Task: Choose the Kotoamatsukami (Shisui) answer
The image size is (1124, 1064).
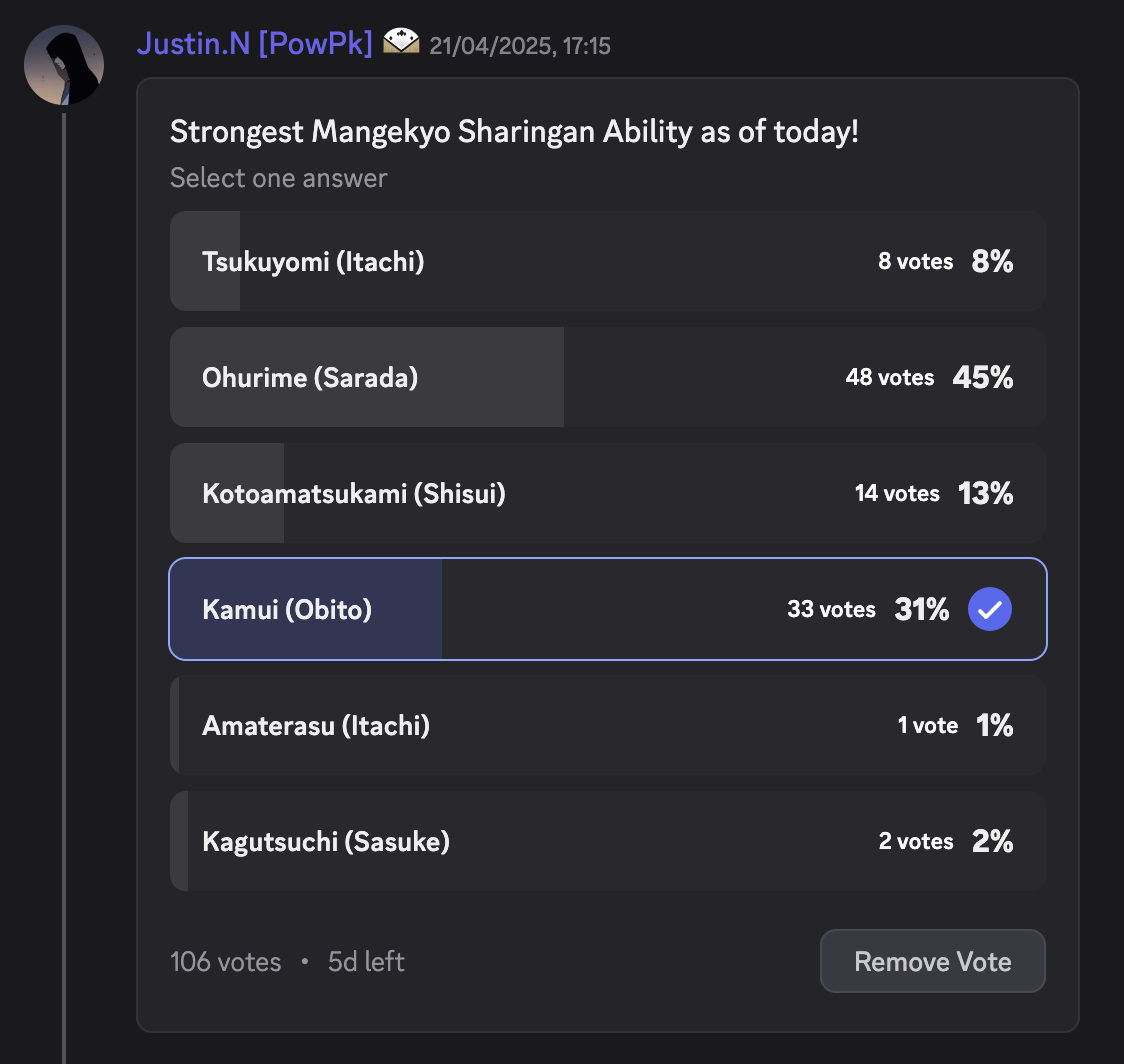Action: click(607, 493)
